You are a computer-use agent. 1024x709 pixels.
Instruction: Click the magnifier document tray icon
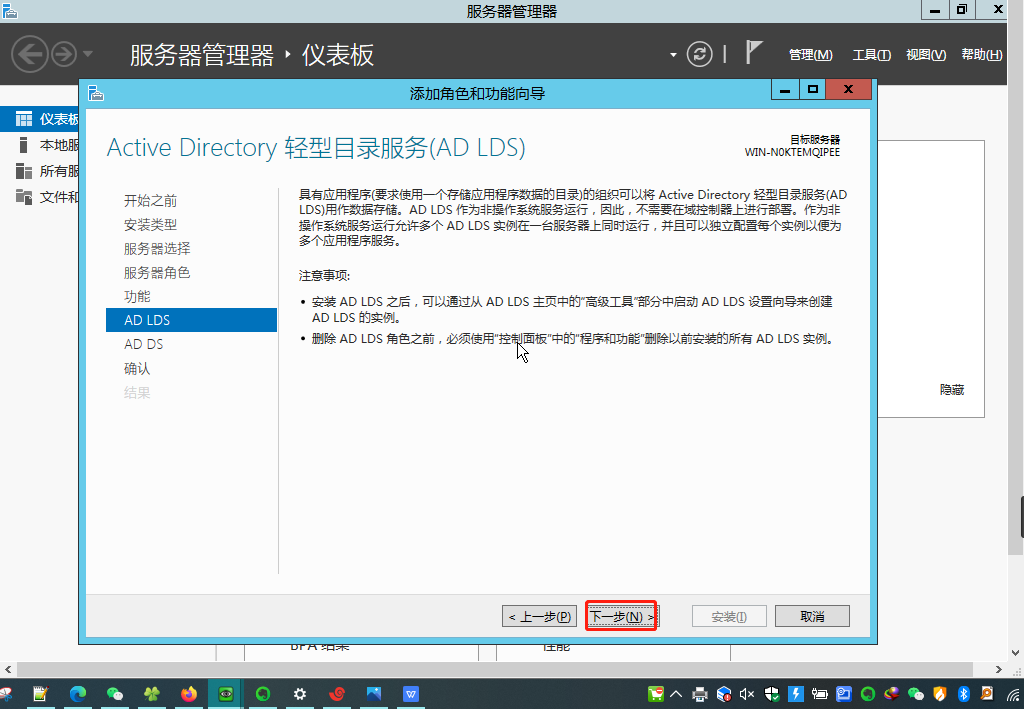tap(987, 694)
